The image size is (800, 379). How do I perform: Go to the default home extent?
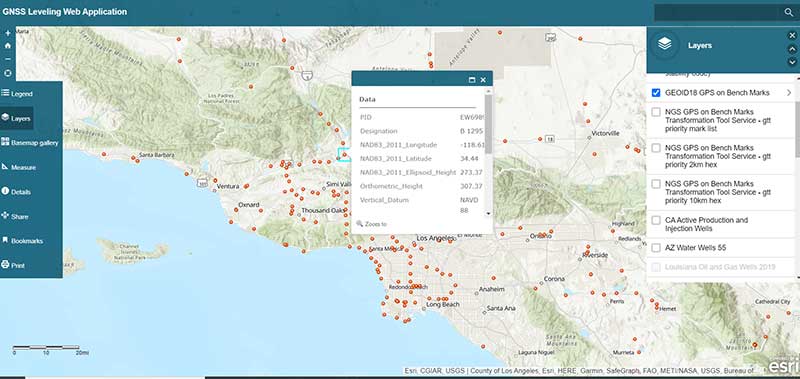coord(8,46)
